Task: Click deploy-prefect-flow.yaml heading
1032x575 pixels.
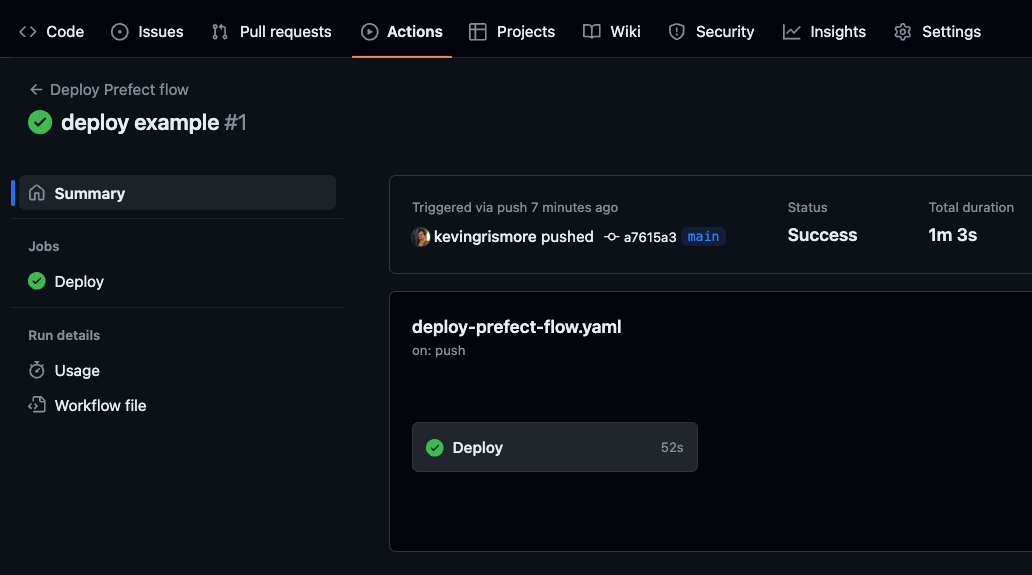Action: (x=517, y=327)
